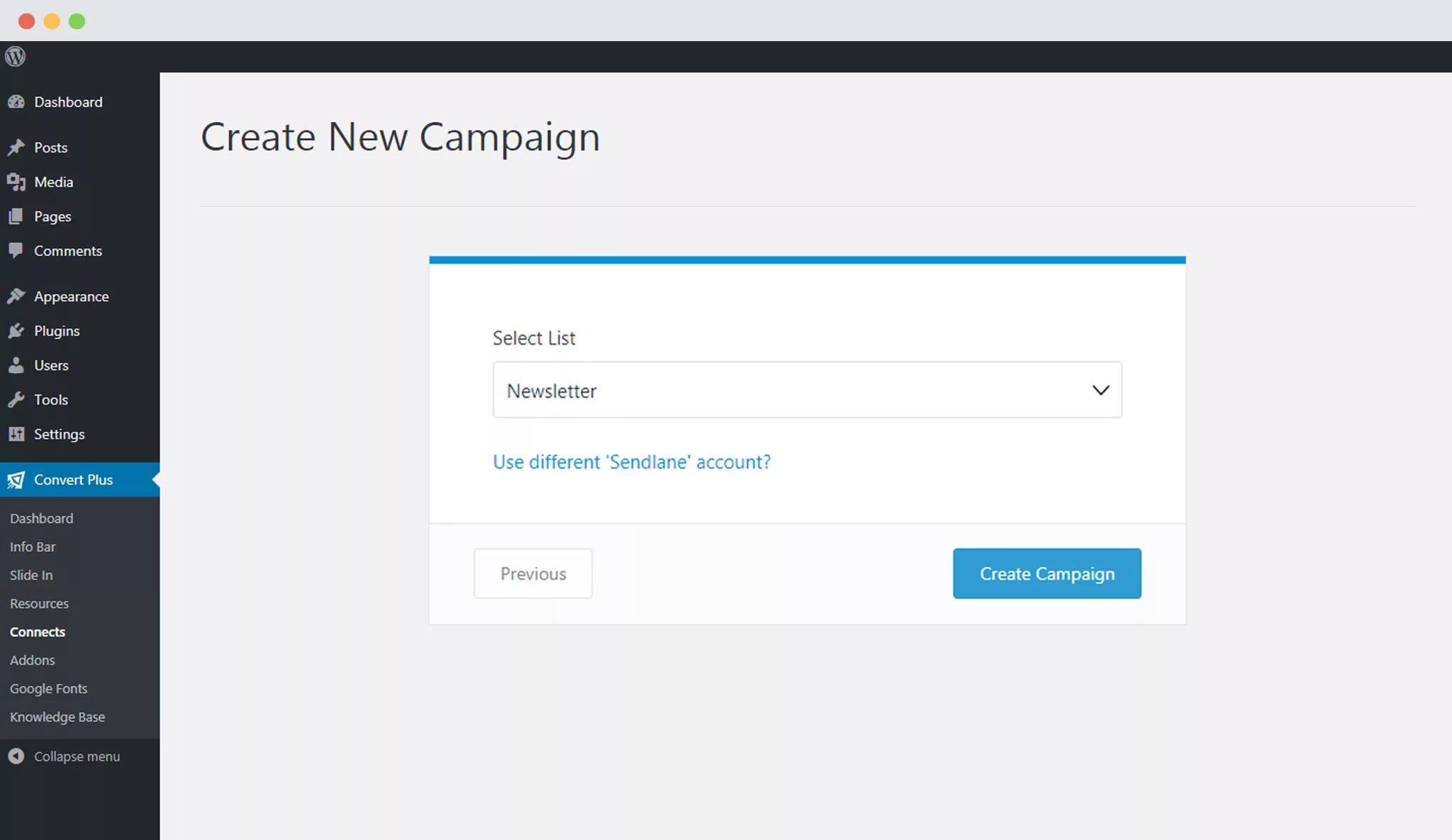Open the Knowledge Base submenu item
1452x840 pixels.
pos(57,717)
